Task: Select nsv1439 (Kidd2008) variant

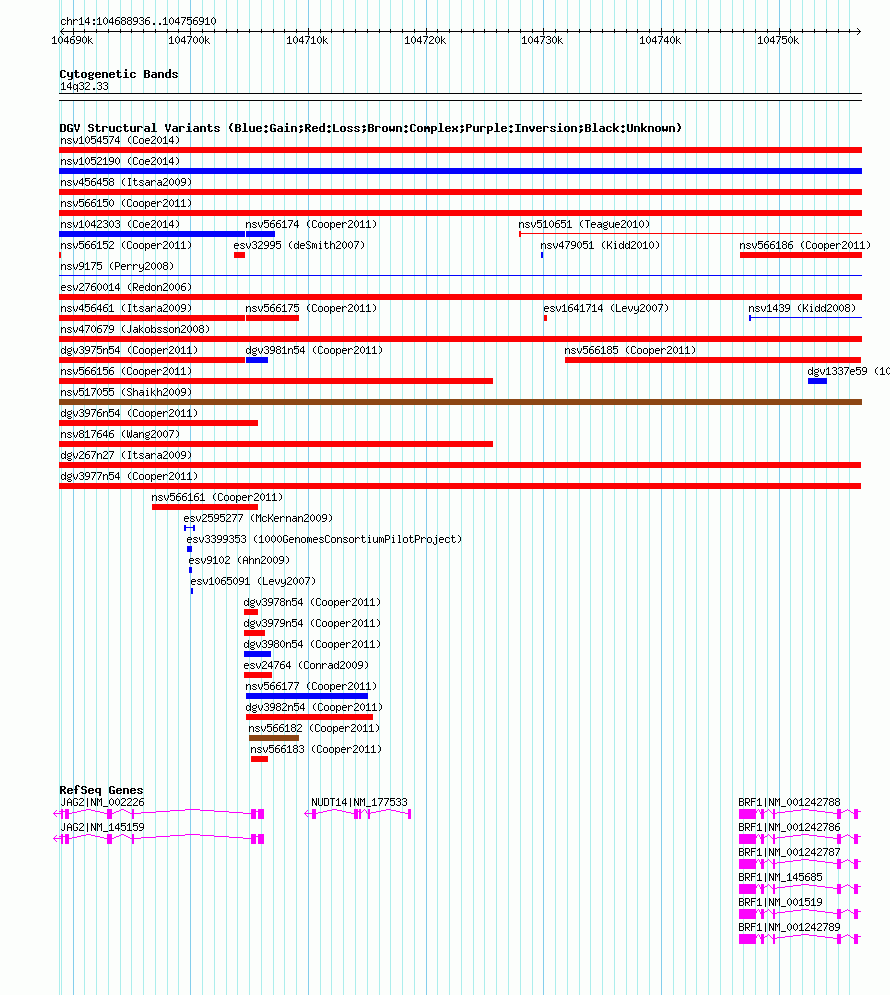Action: [802, 308]
